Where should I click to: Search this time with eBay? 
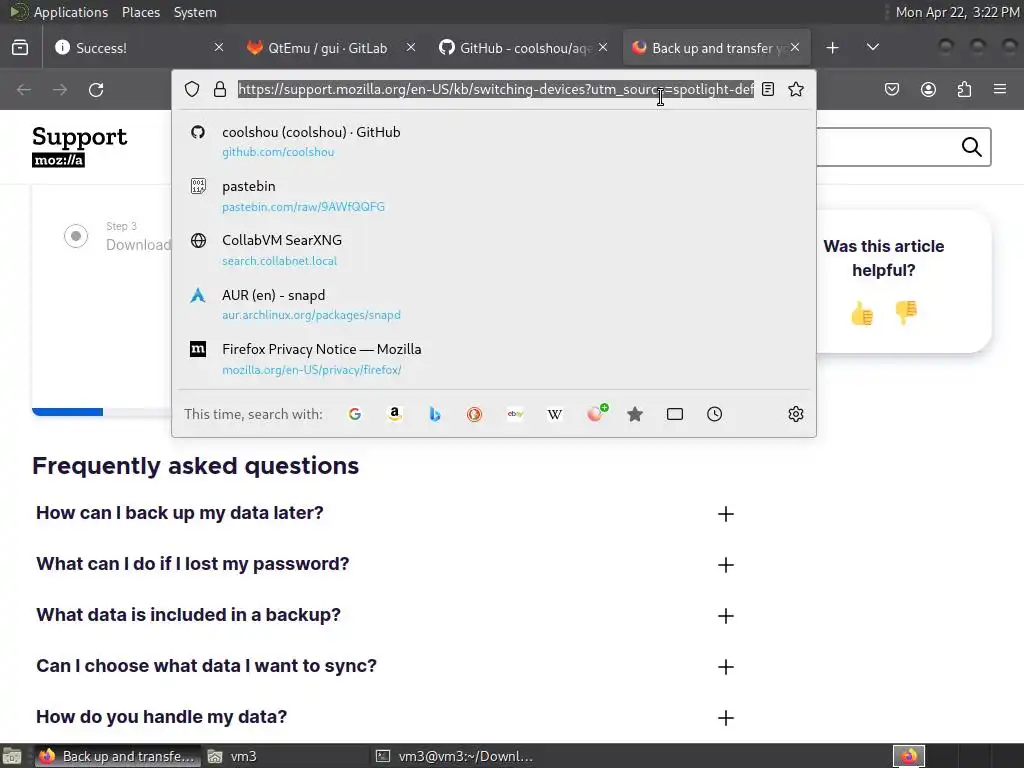pyautogui.click(x=515, y=414)
